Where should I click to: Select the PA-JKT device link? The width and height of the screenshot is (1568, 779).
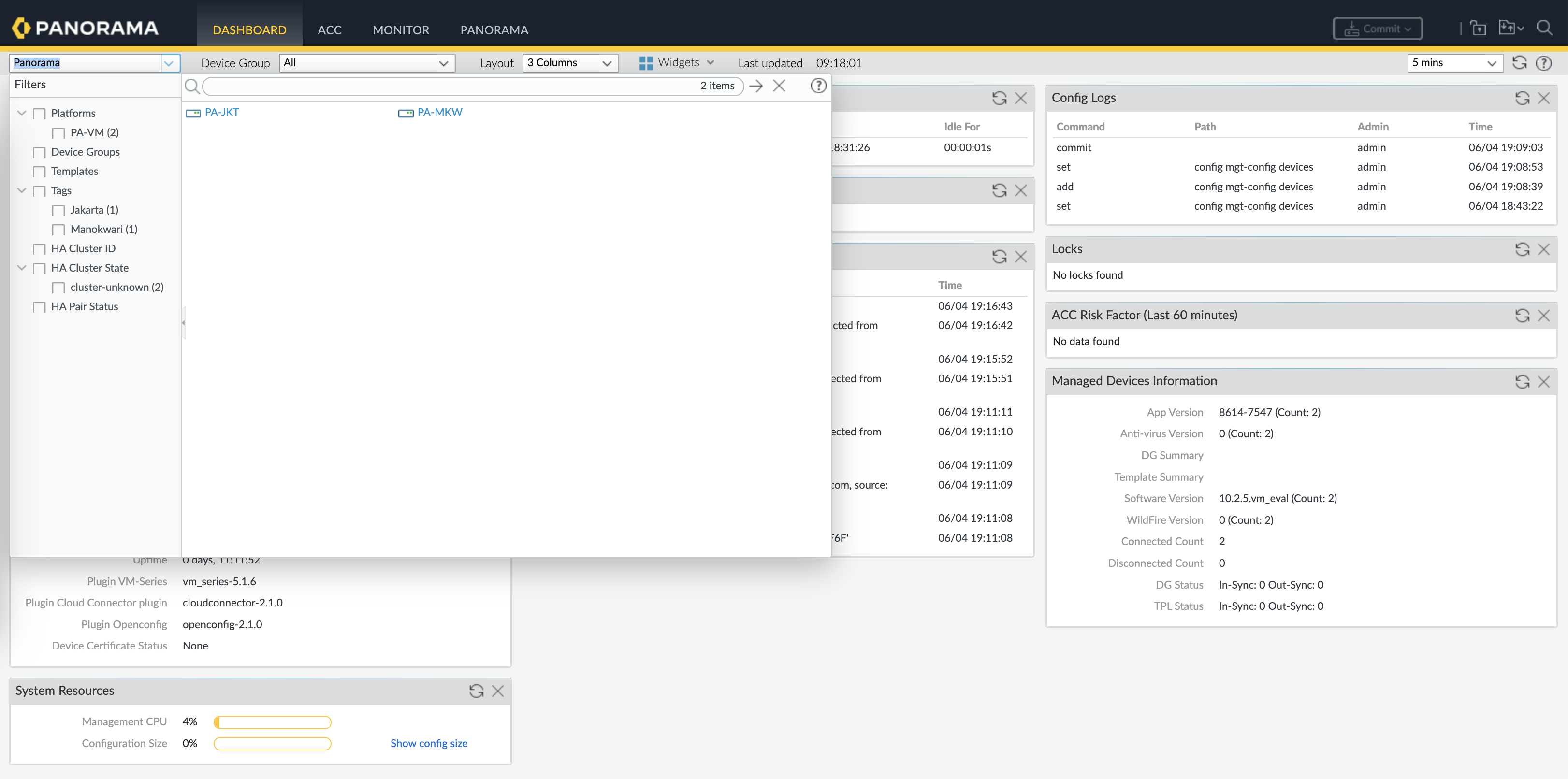coord(221,113)
